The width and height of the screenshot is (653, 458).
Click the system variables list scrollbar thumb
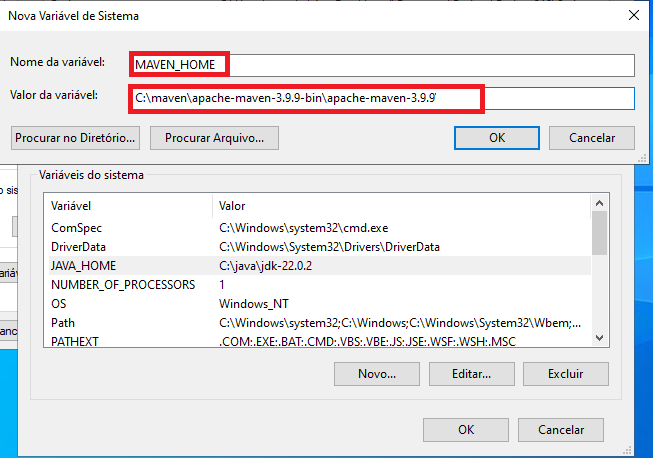click(x=599, y=233)
